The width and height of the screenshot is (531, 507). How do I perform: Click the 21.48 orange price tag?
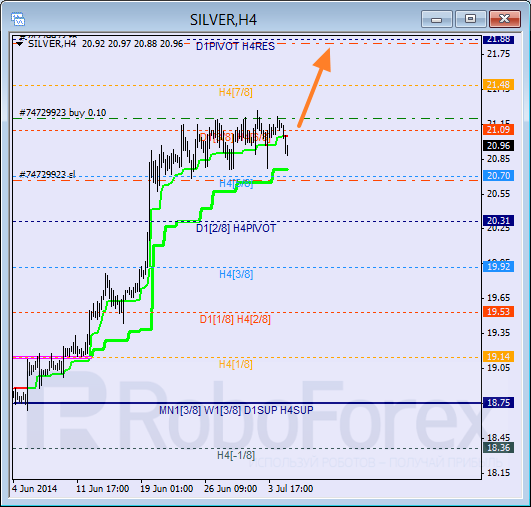pyautogui.click(x=498, y=85)
